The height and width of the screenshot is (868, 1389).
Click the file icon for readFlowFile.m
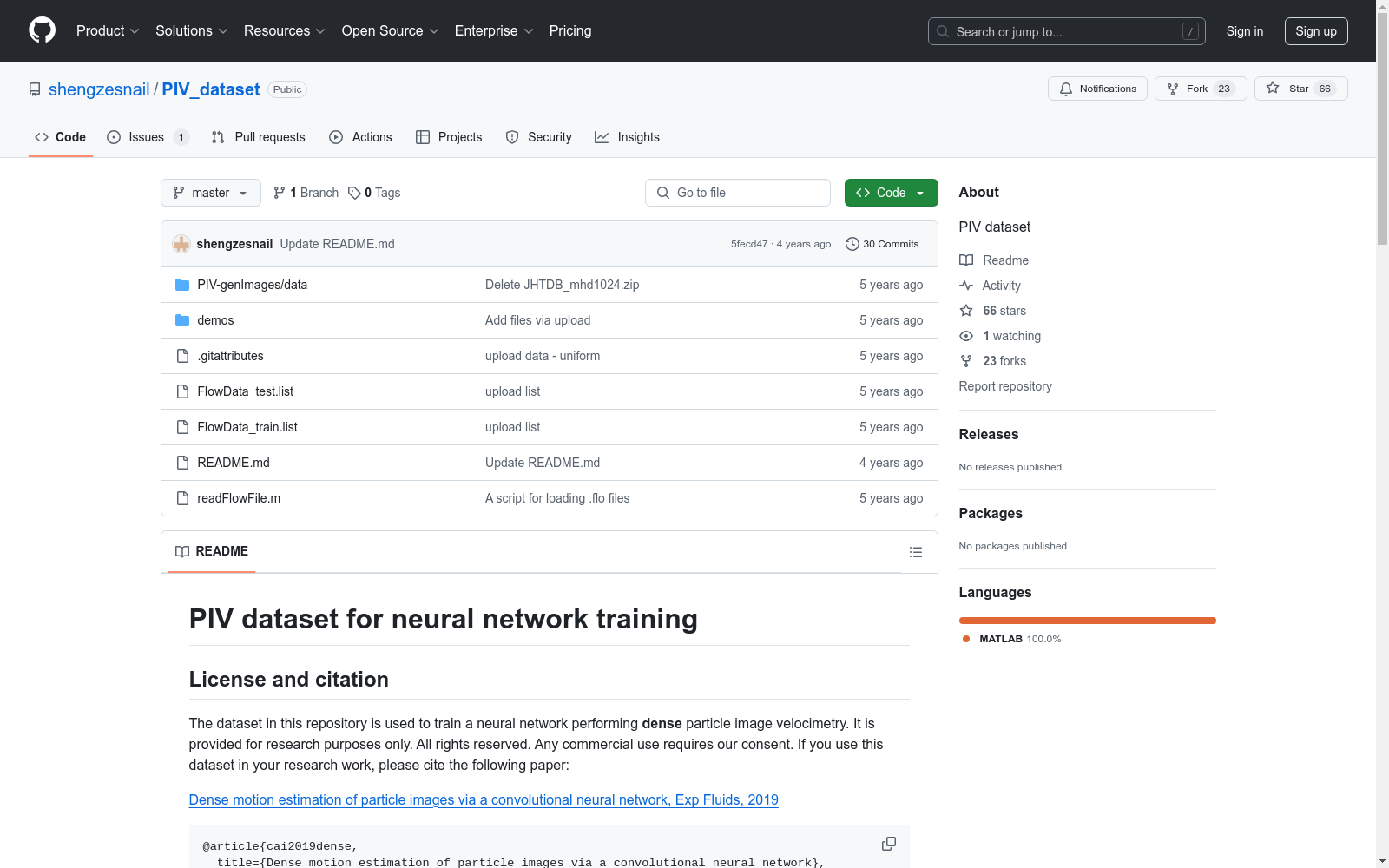tap(182, 498)
